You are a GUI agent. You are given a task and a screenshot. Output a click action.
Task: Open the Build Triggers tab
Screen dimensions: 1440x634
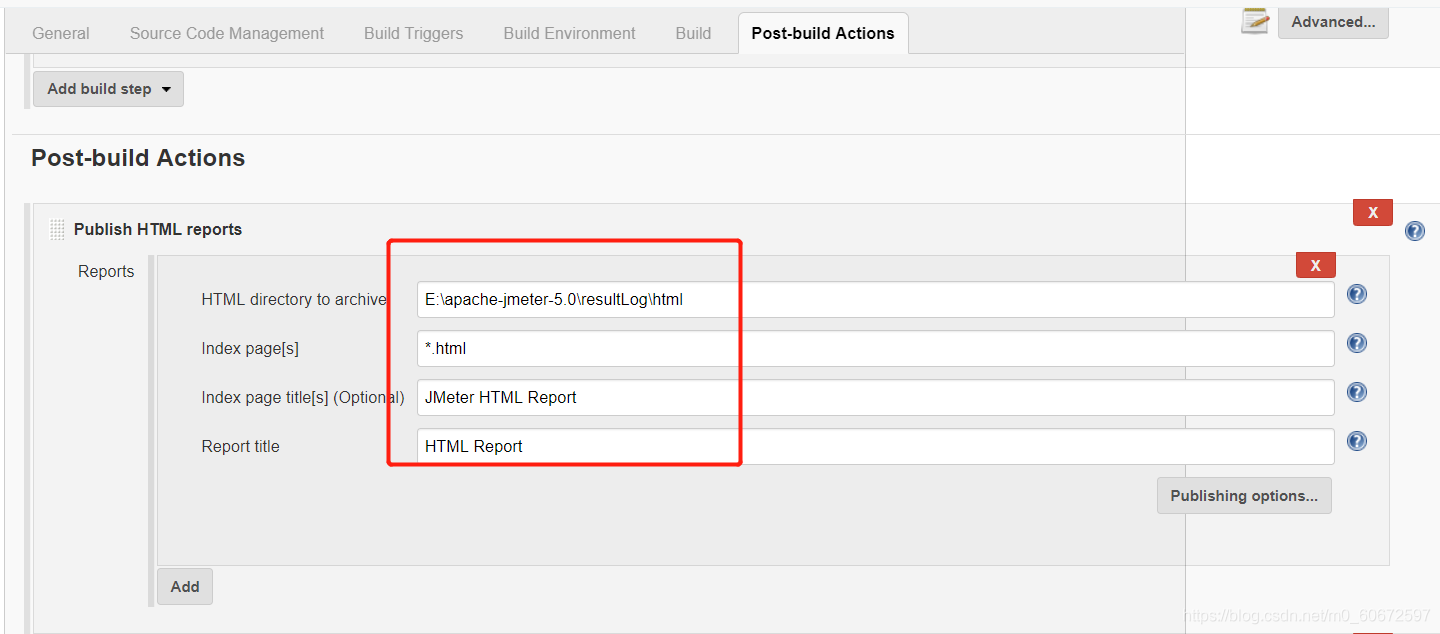414,33
